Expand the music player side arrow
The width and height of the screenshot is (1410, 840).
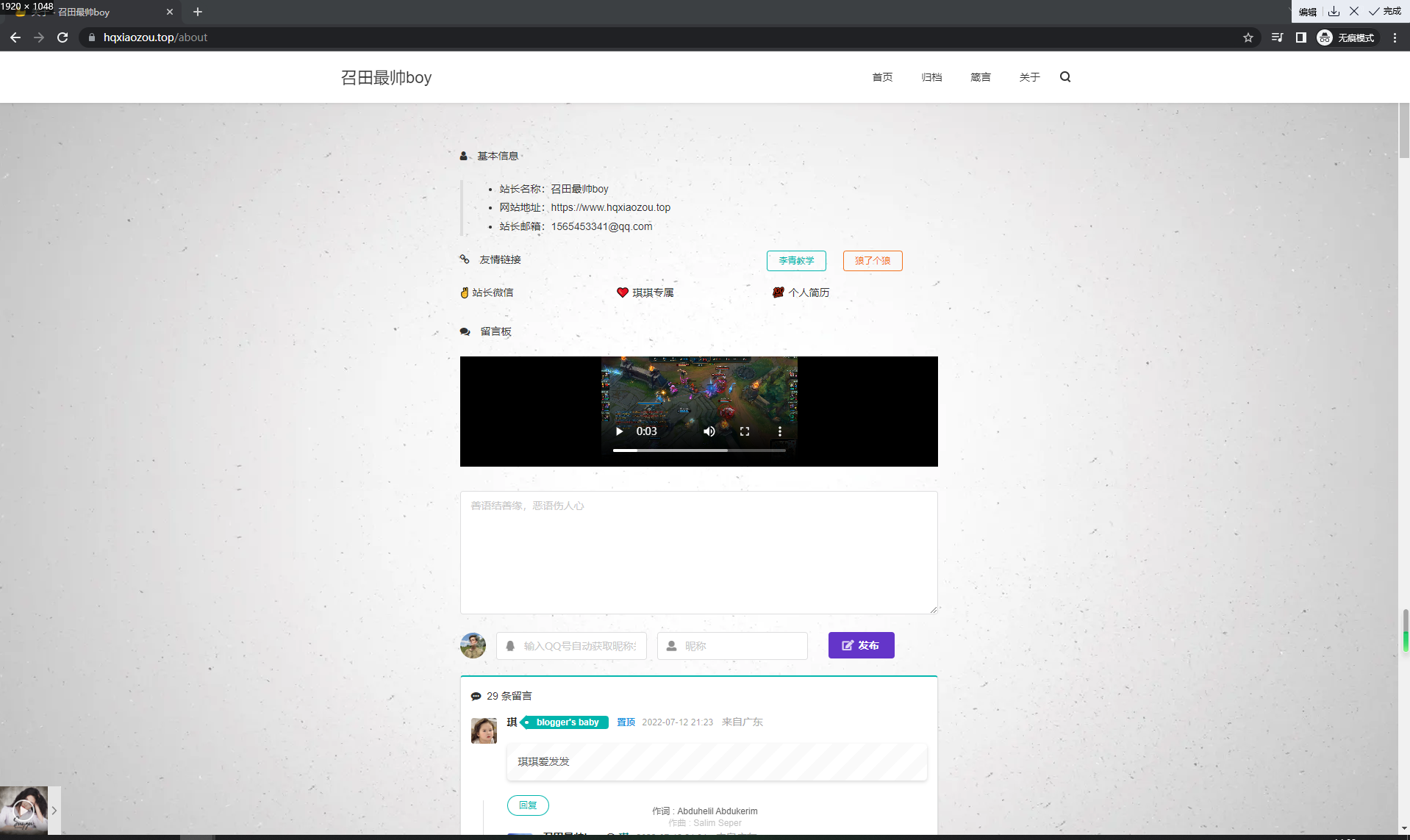(x=54, y=811)
